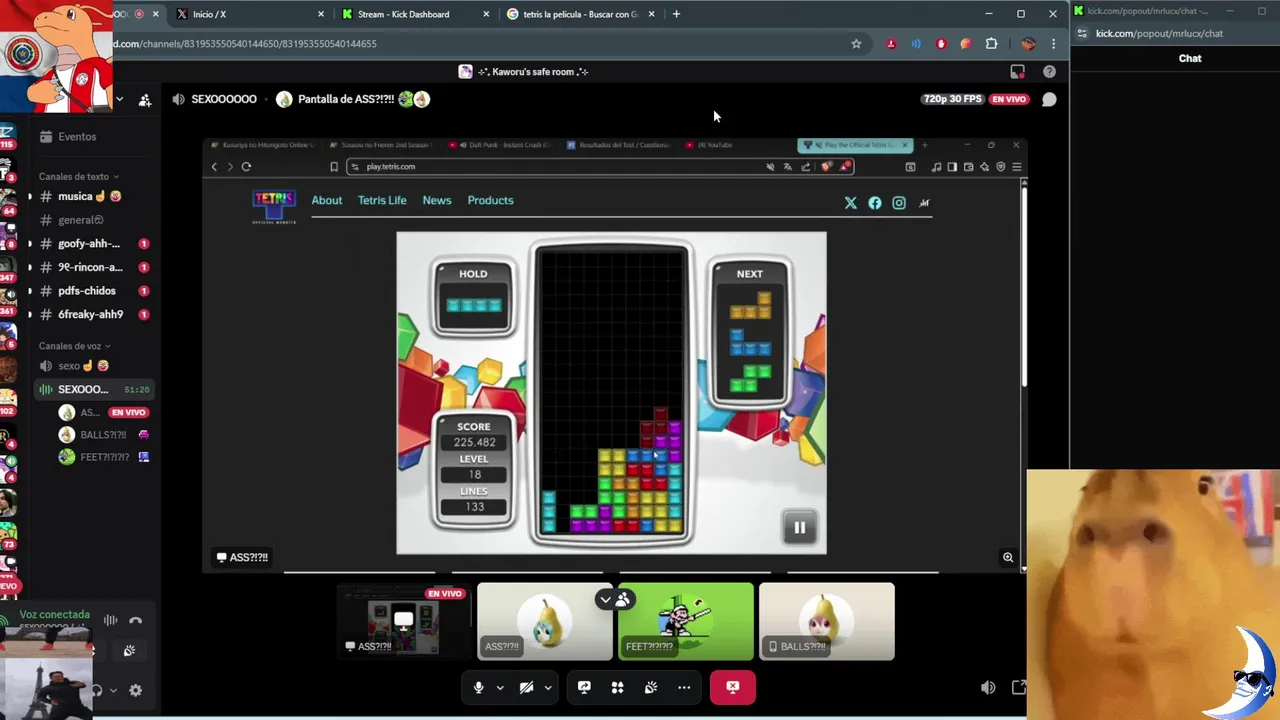Click the Facebook icon on Tetris page
The width and height of the screenshot is (1280, 720).
pos(875,203)
